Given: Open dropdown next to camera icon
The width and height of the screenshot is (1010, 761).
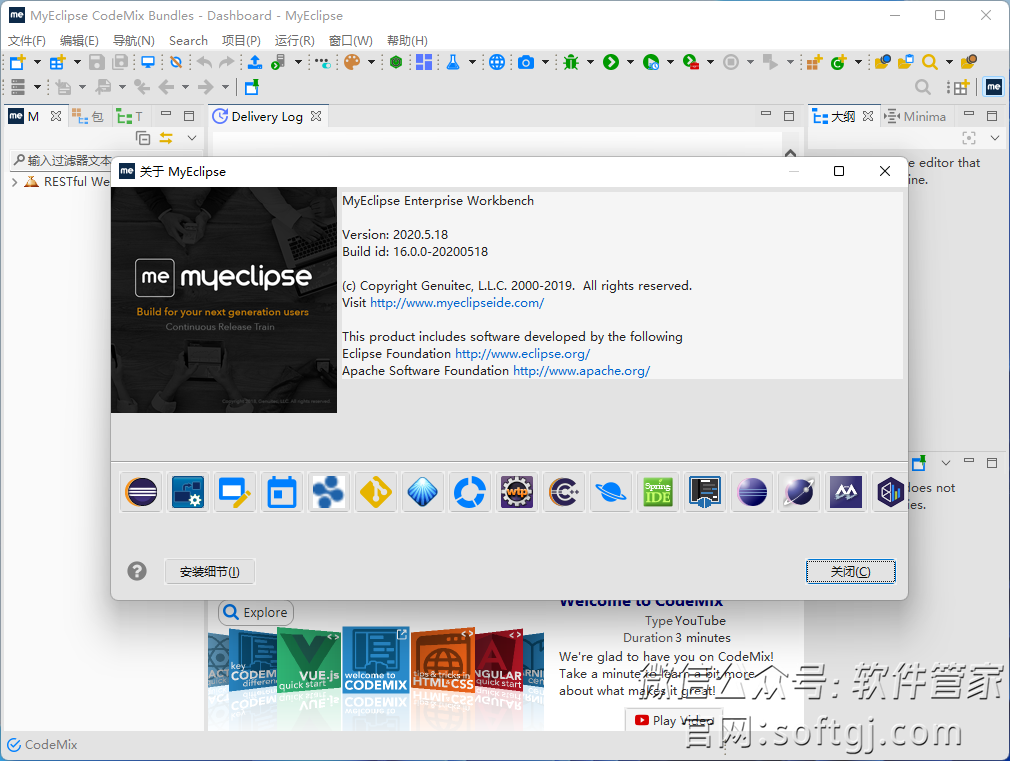Looking at the screenshot, I should point(545,62).
